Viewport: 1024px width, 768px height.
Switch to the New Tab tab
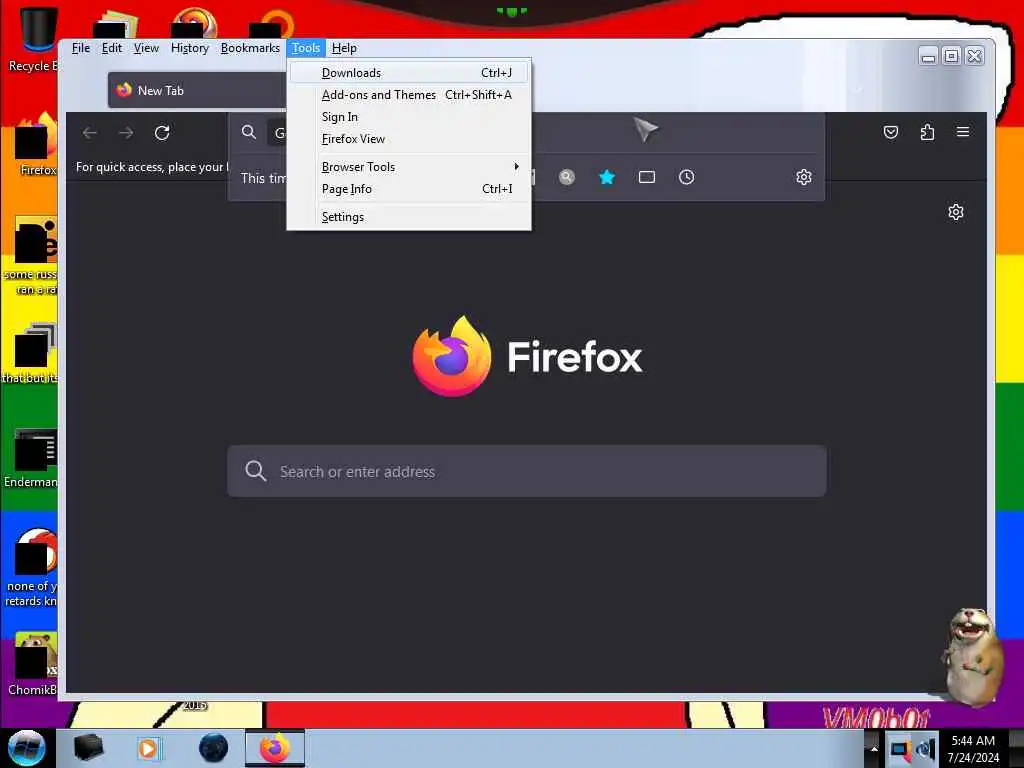197,90
